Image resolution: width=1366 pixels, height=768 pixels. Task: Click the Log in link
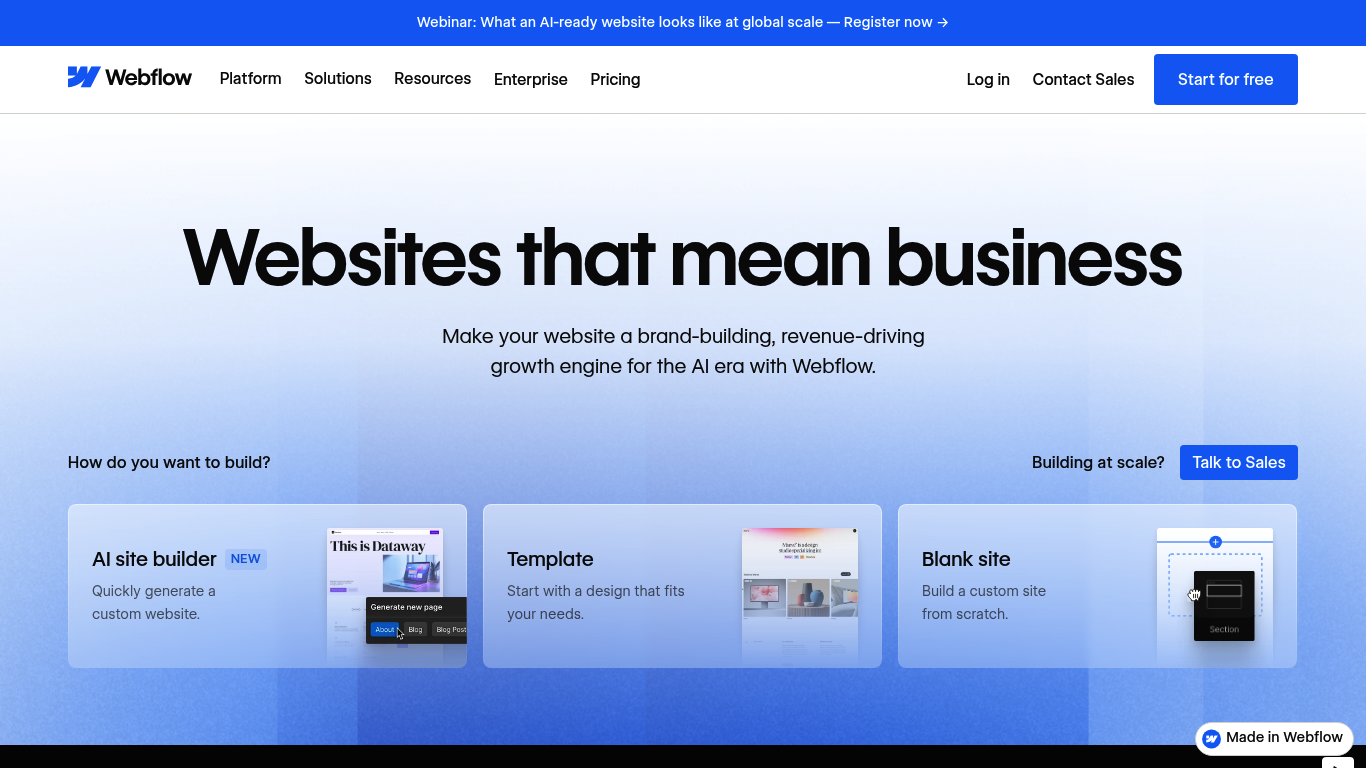[x=987, y=79]
